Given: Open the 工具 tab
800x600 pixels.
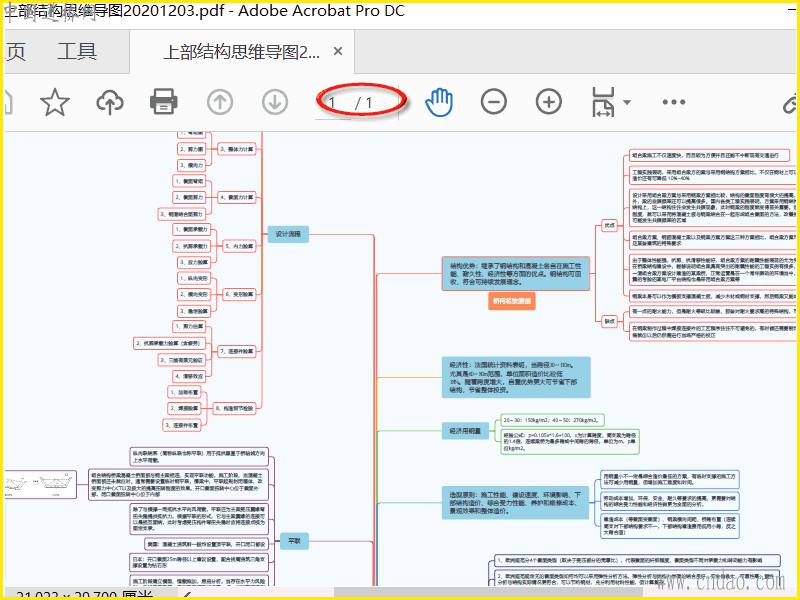Looking at the screenshot, I should (77, 52).
